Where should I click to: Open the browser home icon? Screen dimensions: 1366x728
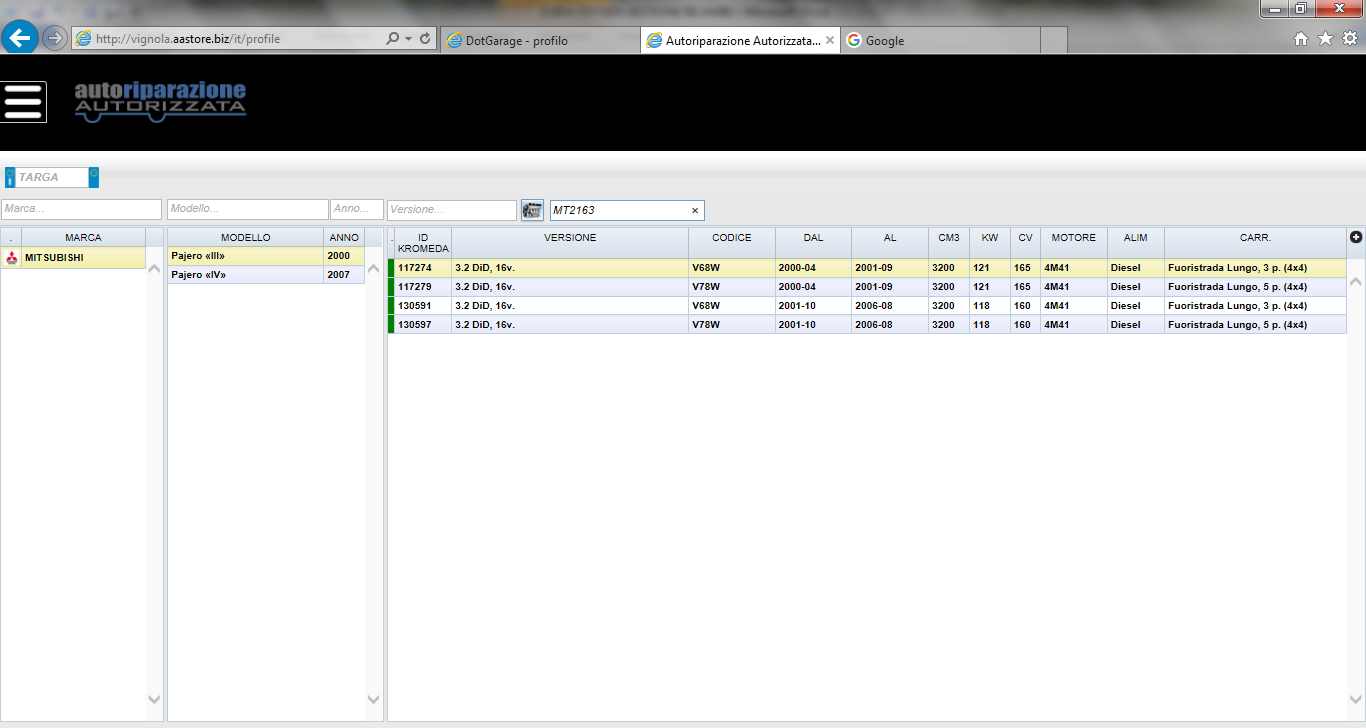1301,39
